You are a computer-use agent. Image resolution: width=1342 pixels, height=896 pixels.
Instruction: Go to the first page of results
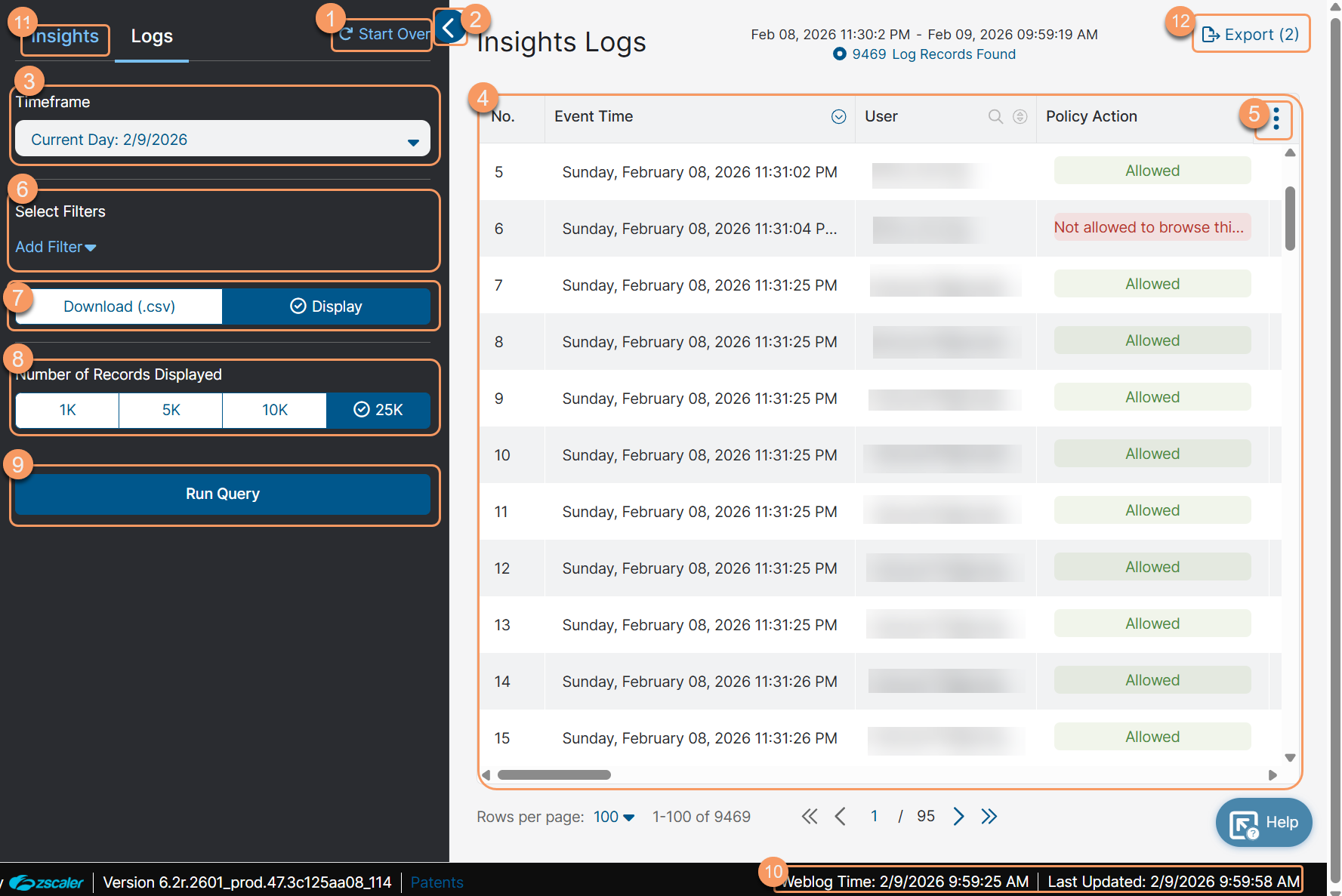point(809,816)
